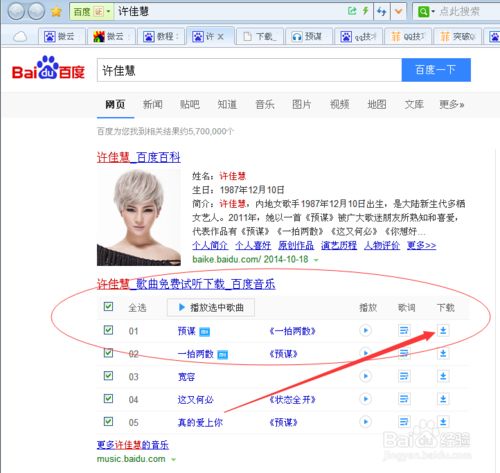500x473 pixels.
Task: Toggle the 全选 select-all checkbox
Action: coord(108,306)
